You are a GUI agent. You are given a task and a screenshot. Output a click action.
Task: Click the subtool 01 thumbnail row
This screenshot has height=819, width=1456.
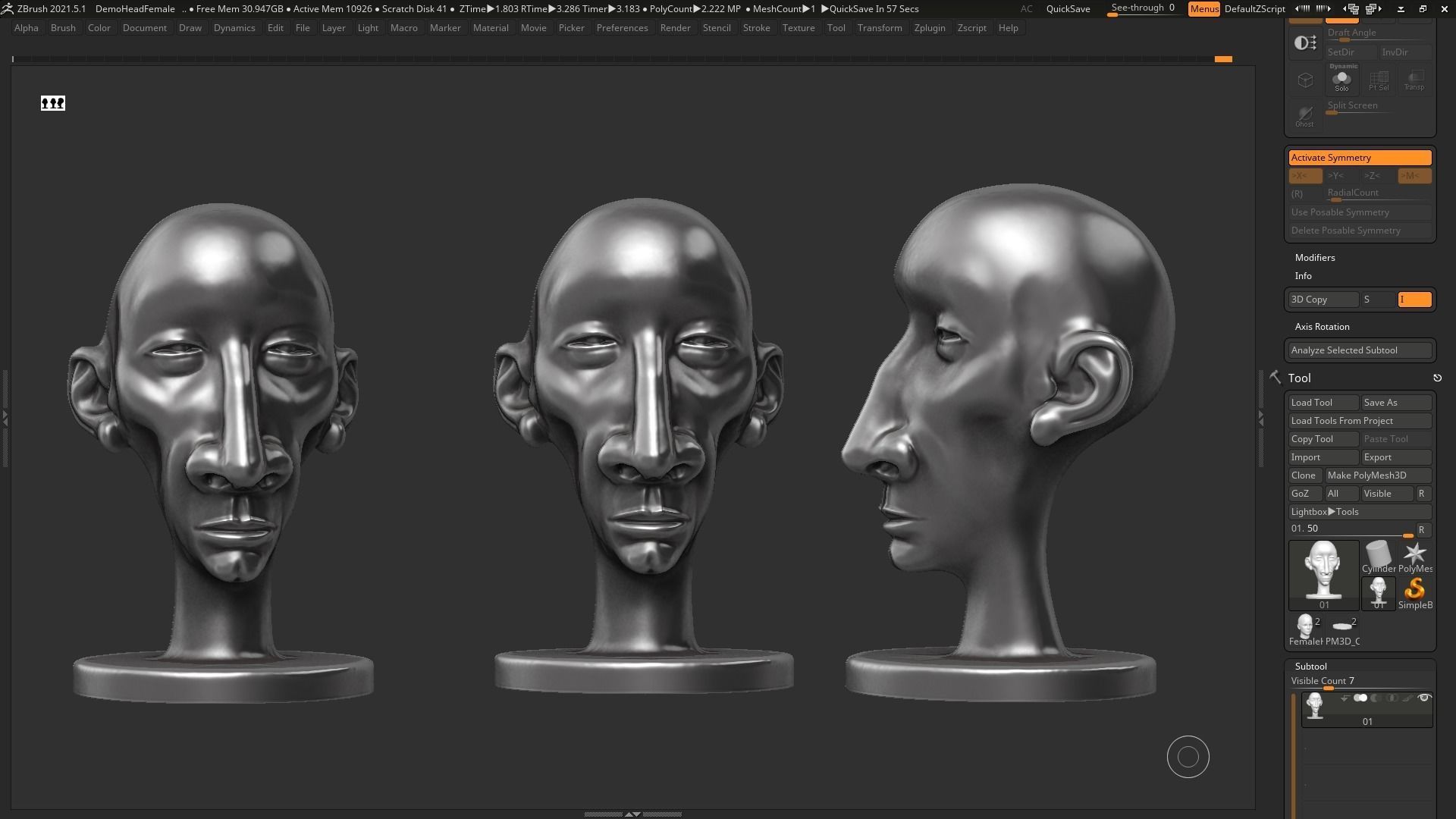coord(1367,710)
